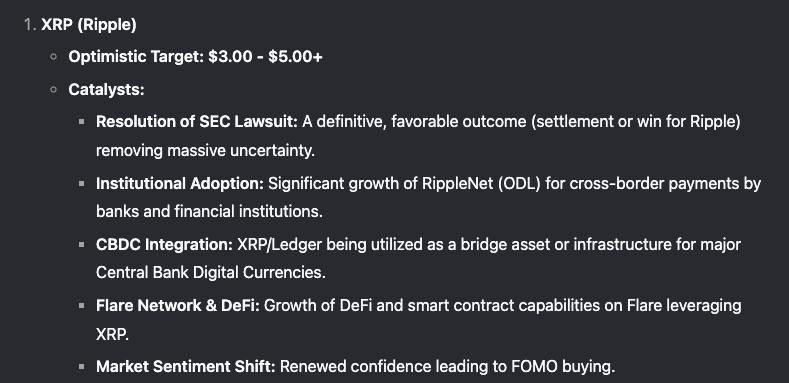789x383 pixels.
Task: Click the "CBDC Integration:" bold text
Action: pos(165,245)
